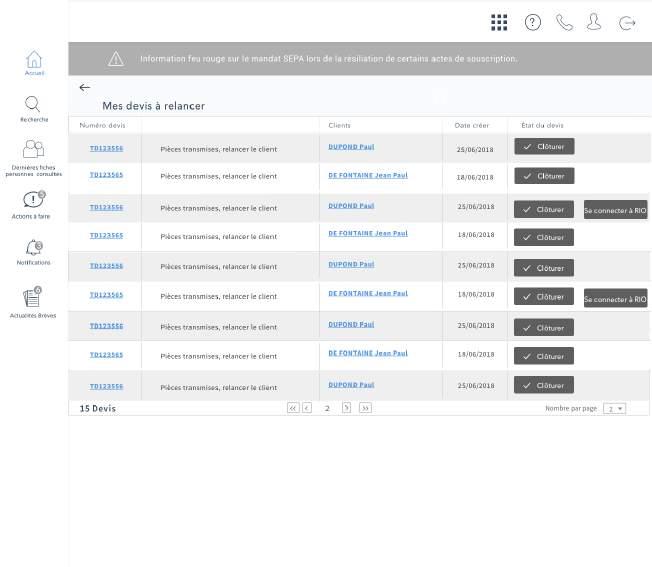This screenshot has width=652, height=567.
Task: Click Se connecter à RIO in sixth row
Action: [615, 299]
